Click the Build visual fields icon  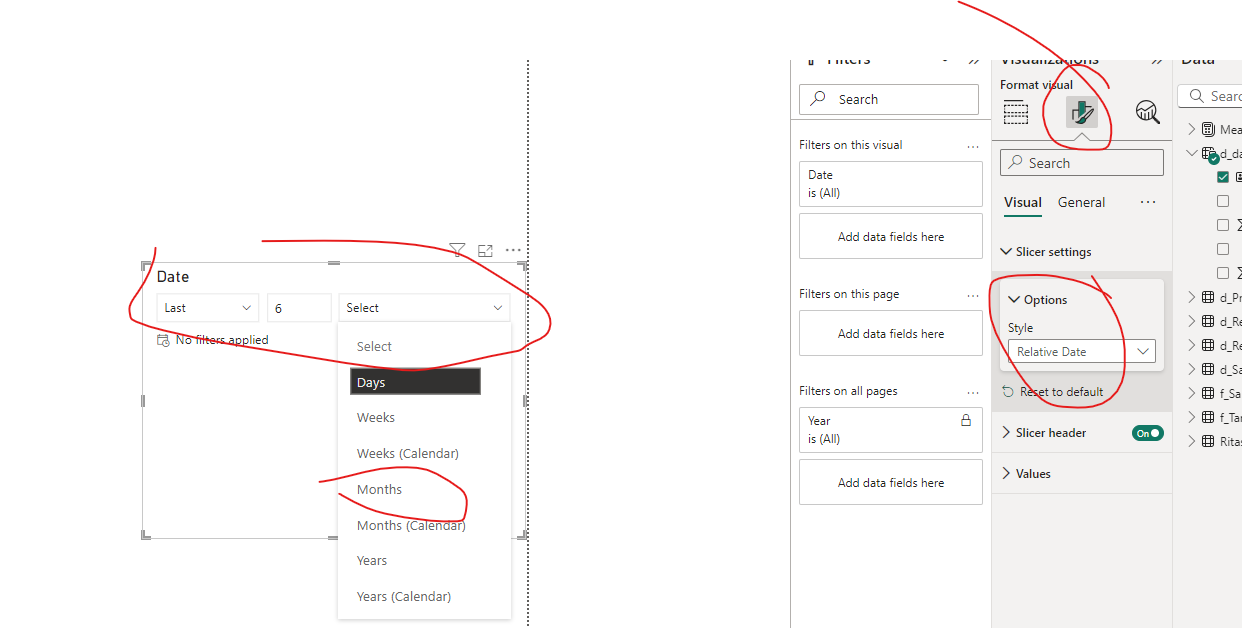pyautogui.click(x=1016, y=112)
